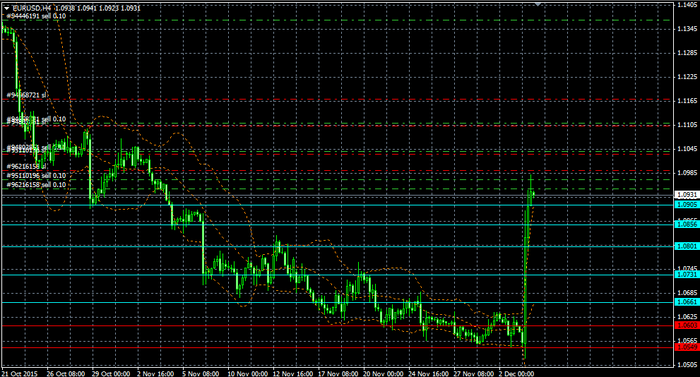This screenshot has height=377, width=700.
Task: Click time axis label 2 Dec 00:00
Action: [517, 373]
